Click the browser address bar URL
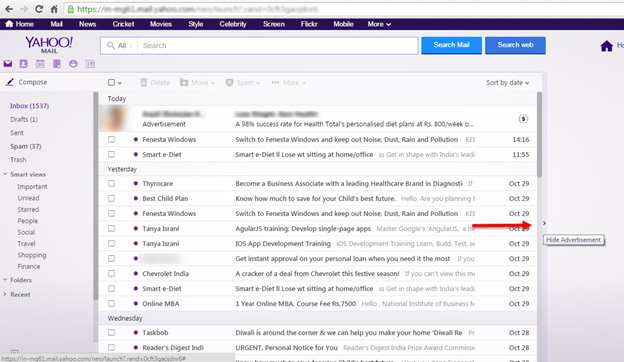Screen dimensions: 624x362 (x=197, y=9)
